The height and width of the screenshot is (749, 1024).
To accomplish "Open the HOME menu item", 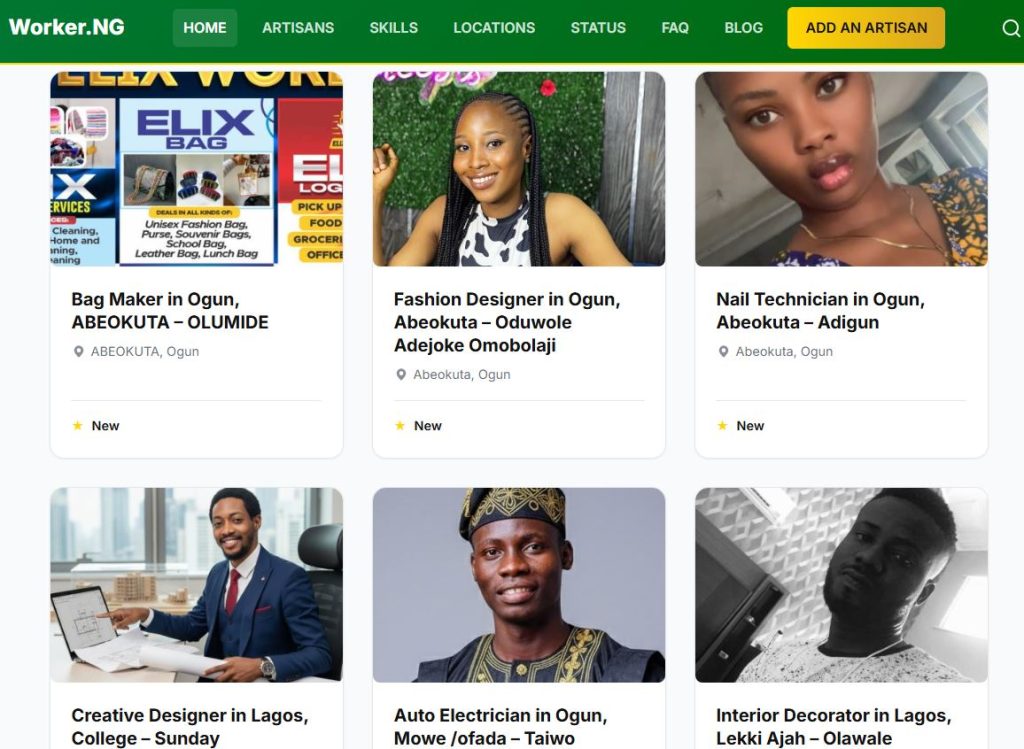I will [205, 28].
